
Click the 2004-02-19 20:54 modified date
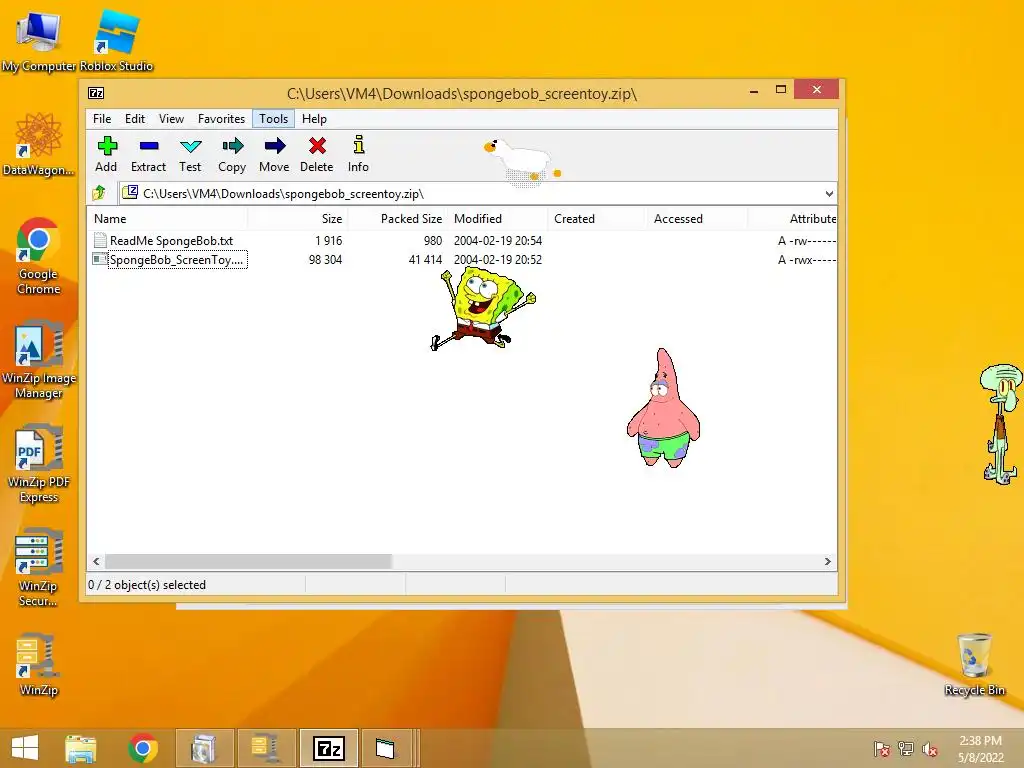coord(498,240)
